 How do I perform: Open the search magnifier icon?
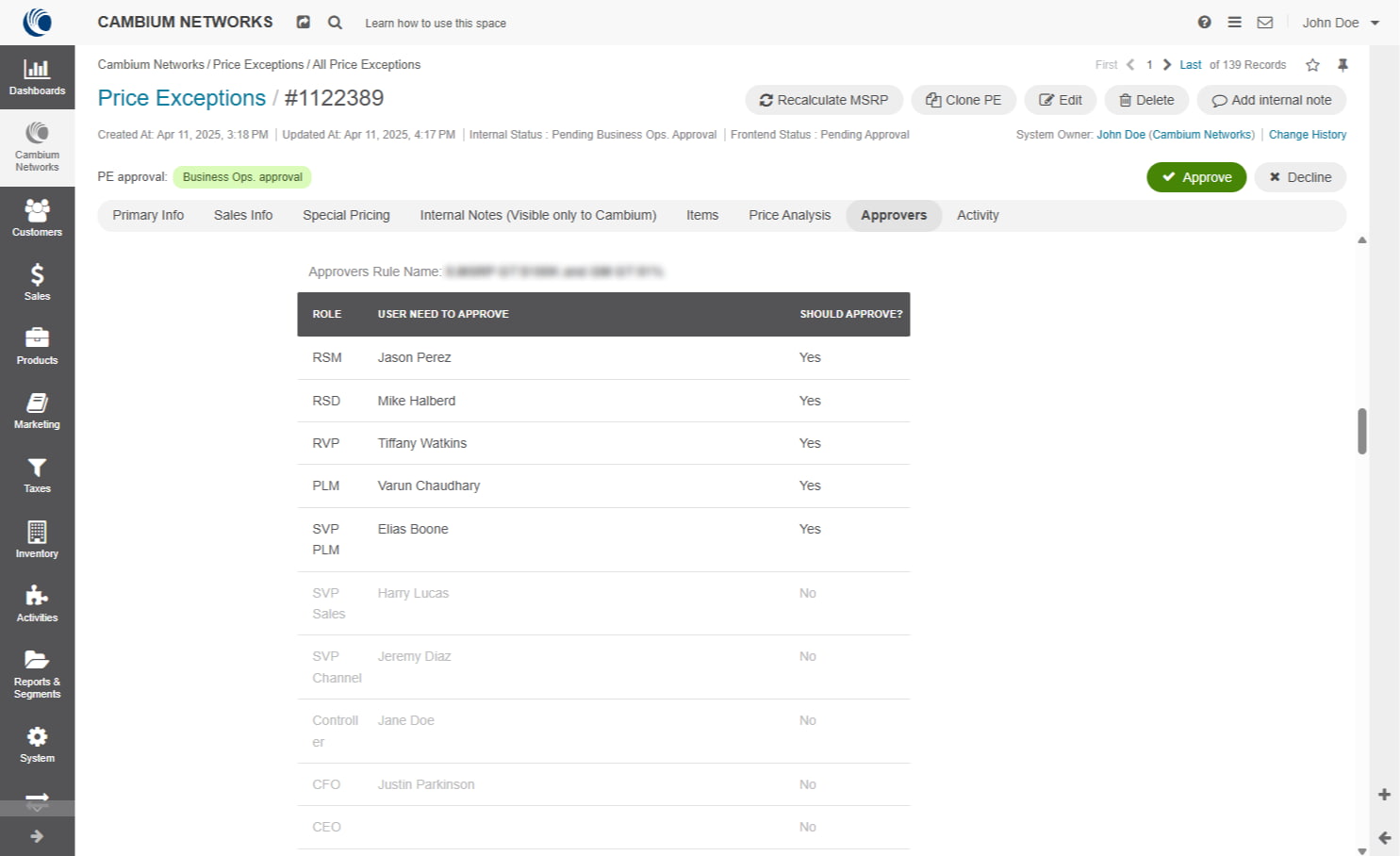tap(335, 22)
